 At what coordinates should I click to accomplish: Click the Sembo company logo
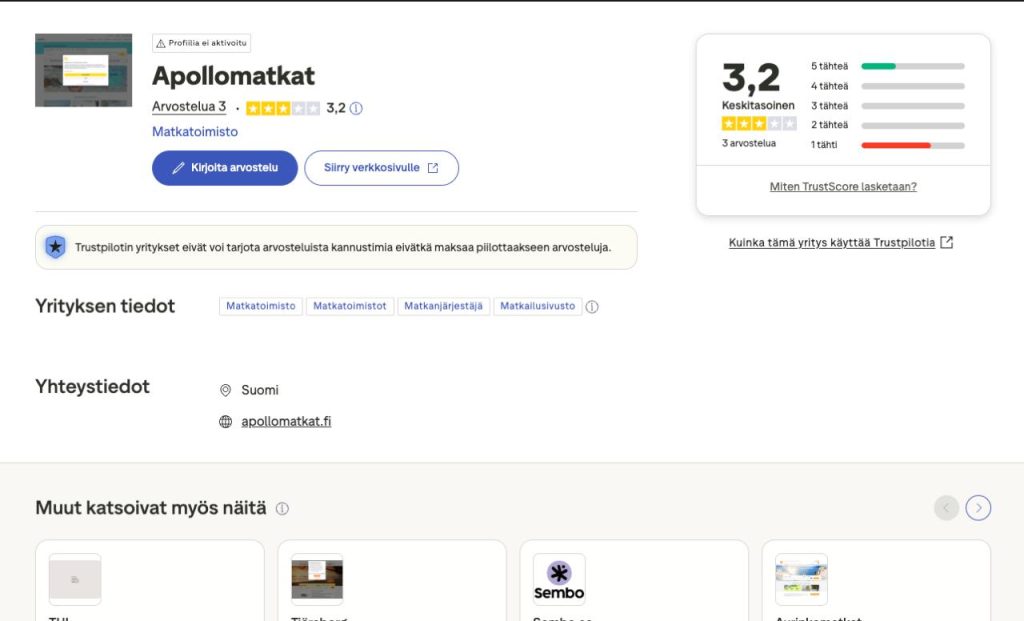coord(559,578)
